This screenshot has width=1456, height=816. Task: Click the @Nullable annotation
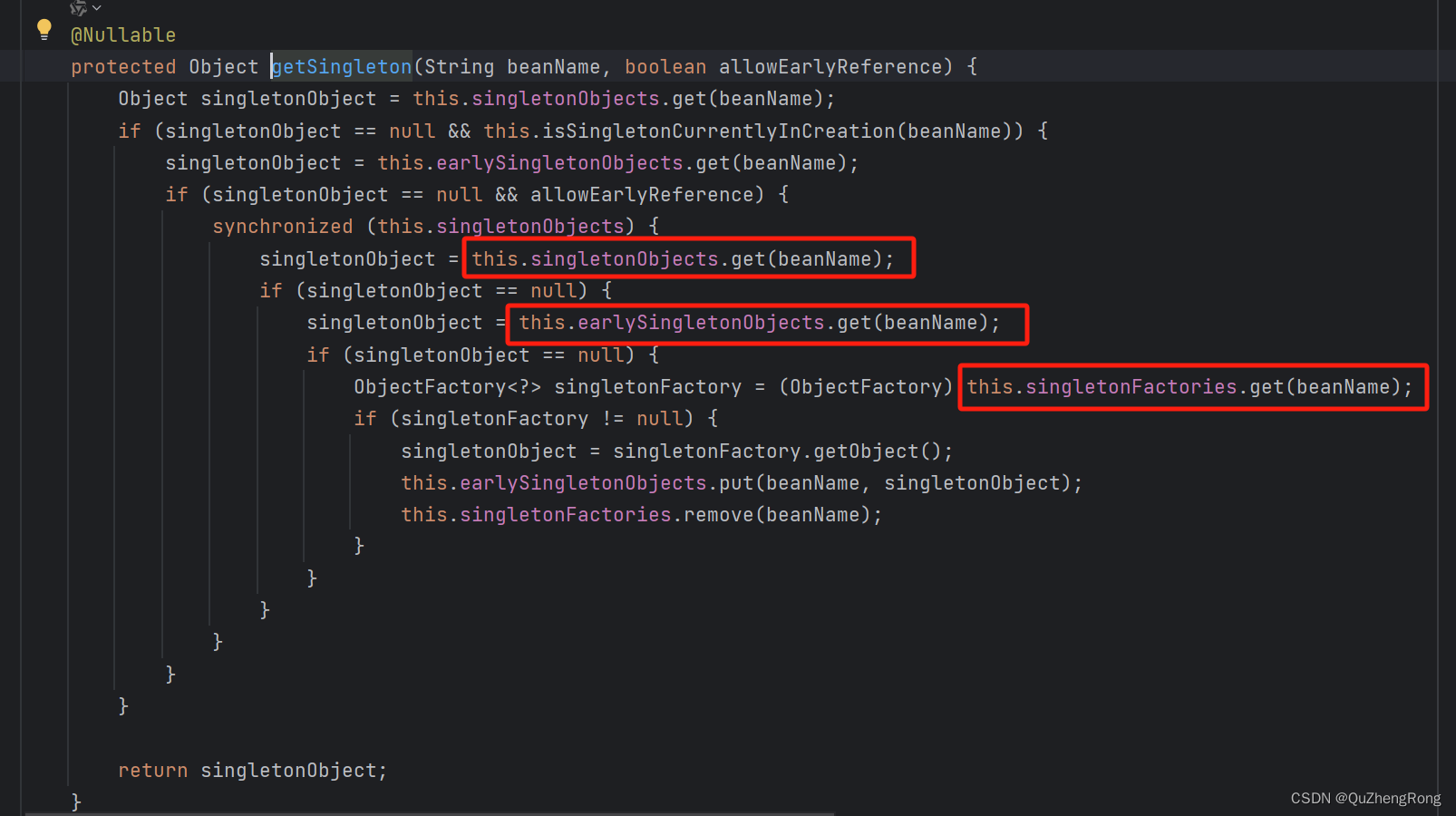tap(122, 34)
